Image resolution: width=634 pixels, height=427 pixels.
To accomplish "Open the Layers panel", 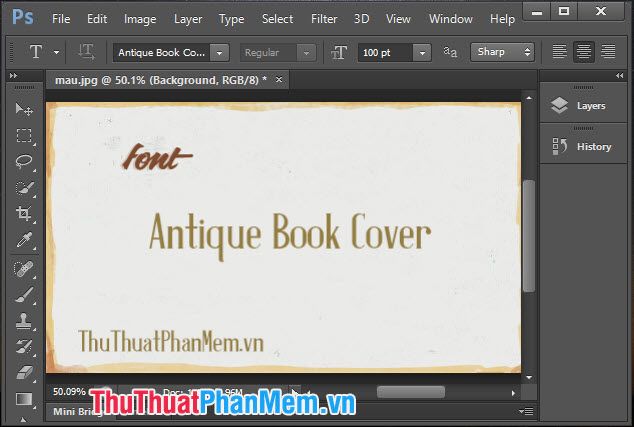I will click(x=583, y=106).
